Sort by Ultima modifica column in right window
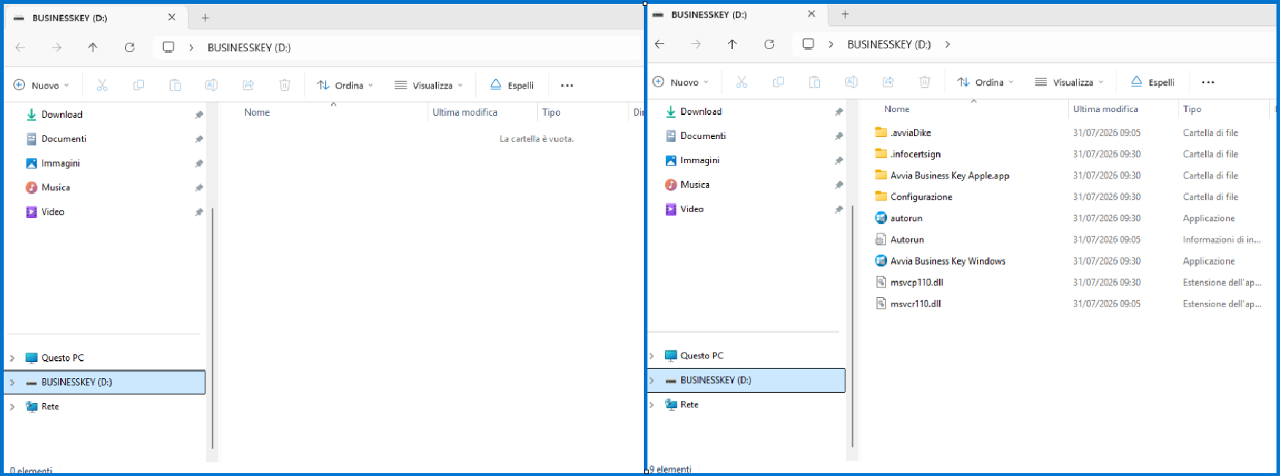Viewport: 1280px width, 476px height. point(1105,109)
